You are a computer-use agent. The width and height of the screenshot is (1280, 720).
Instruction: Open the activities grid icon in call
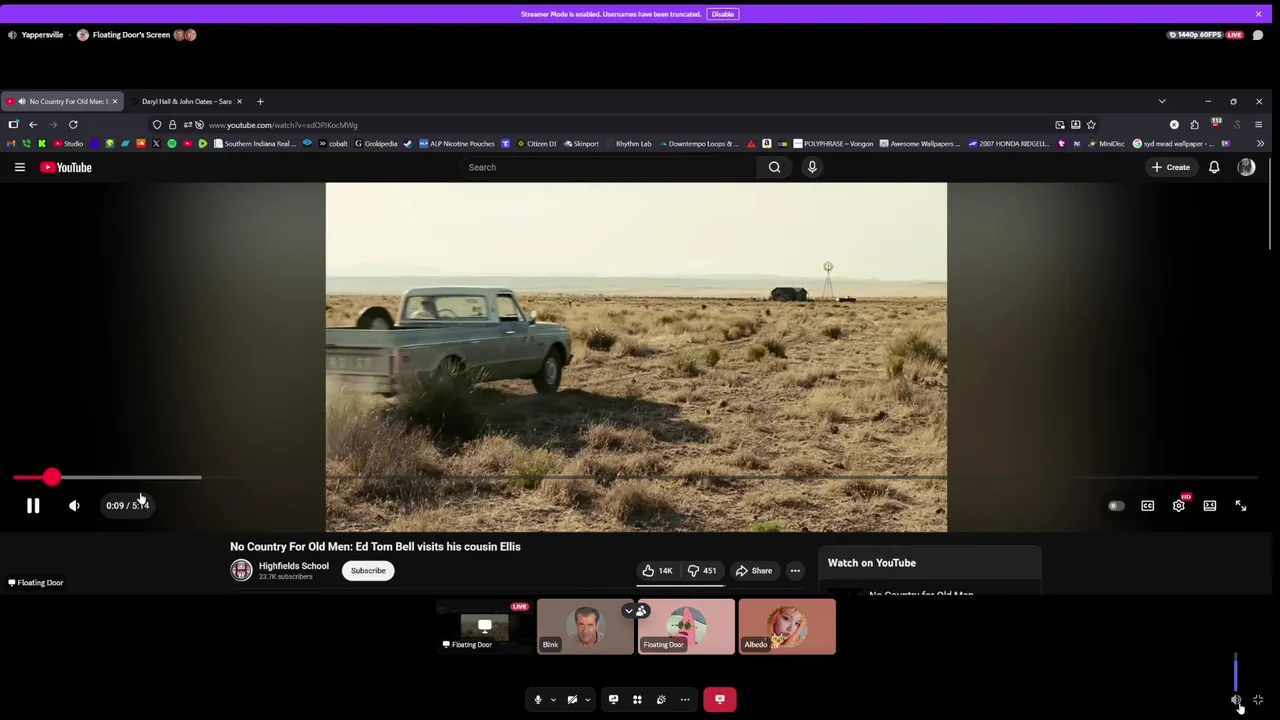[x=637, y=700]
